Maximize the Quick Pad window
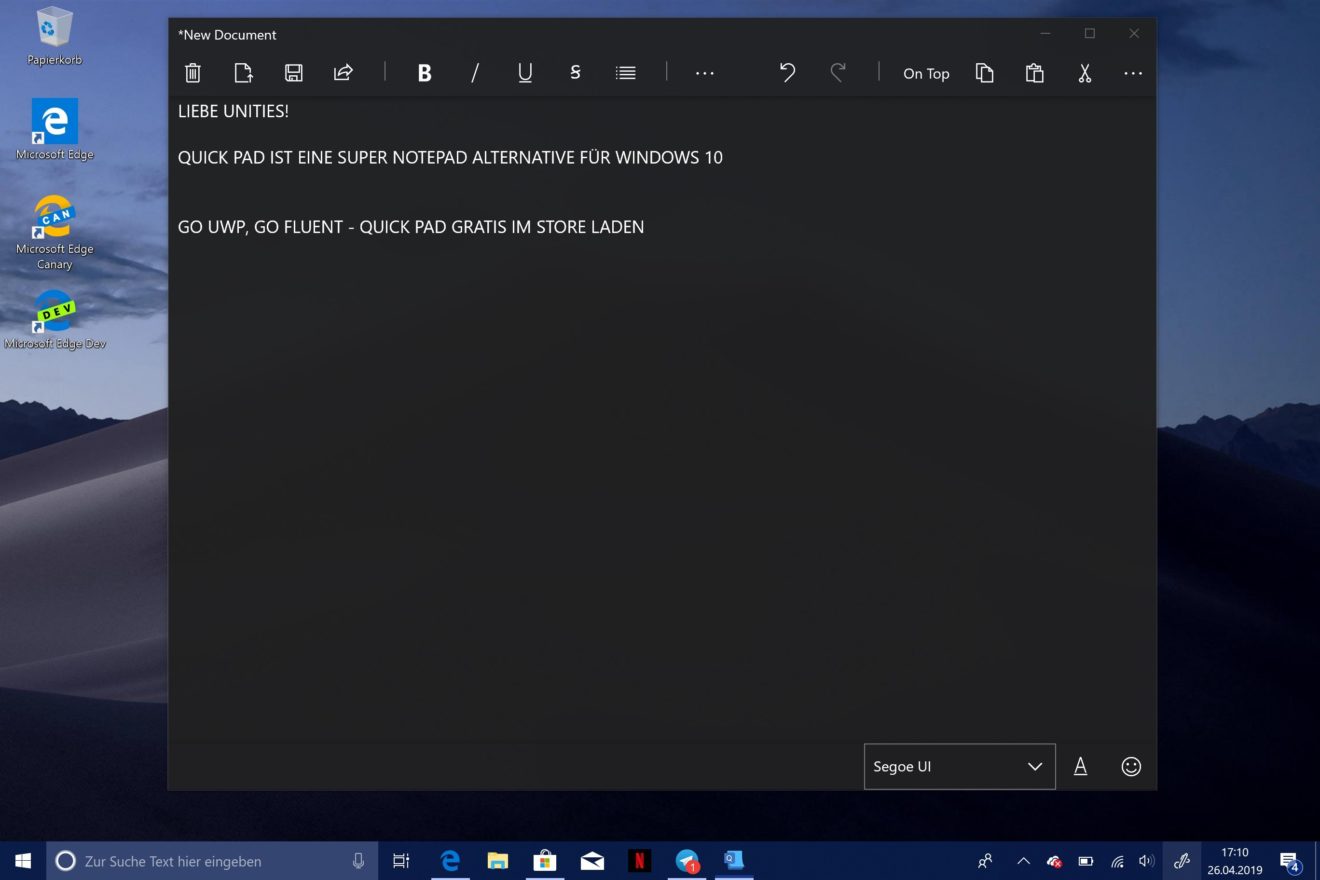This screenshot has height=880, width=1320. point(1090,34)
